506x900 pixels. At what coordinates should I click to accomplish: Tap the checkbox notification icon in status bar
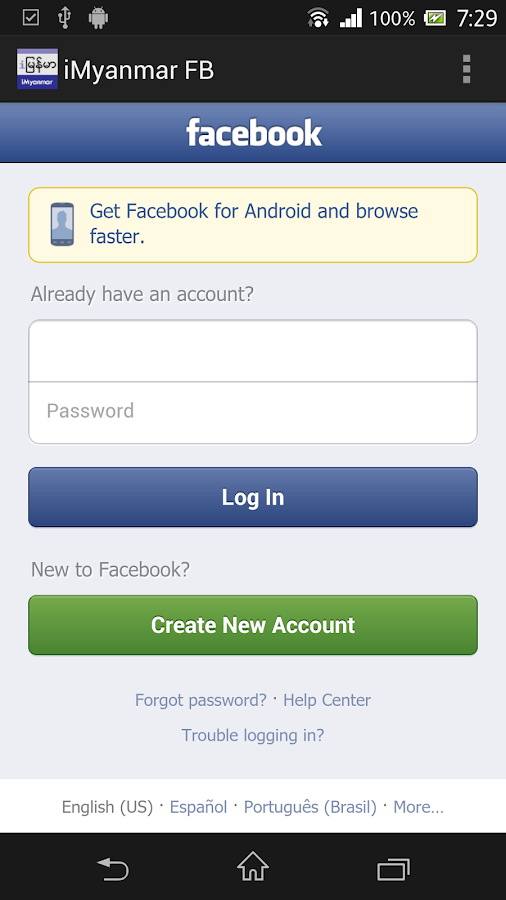30,18
